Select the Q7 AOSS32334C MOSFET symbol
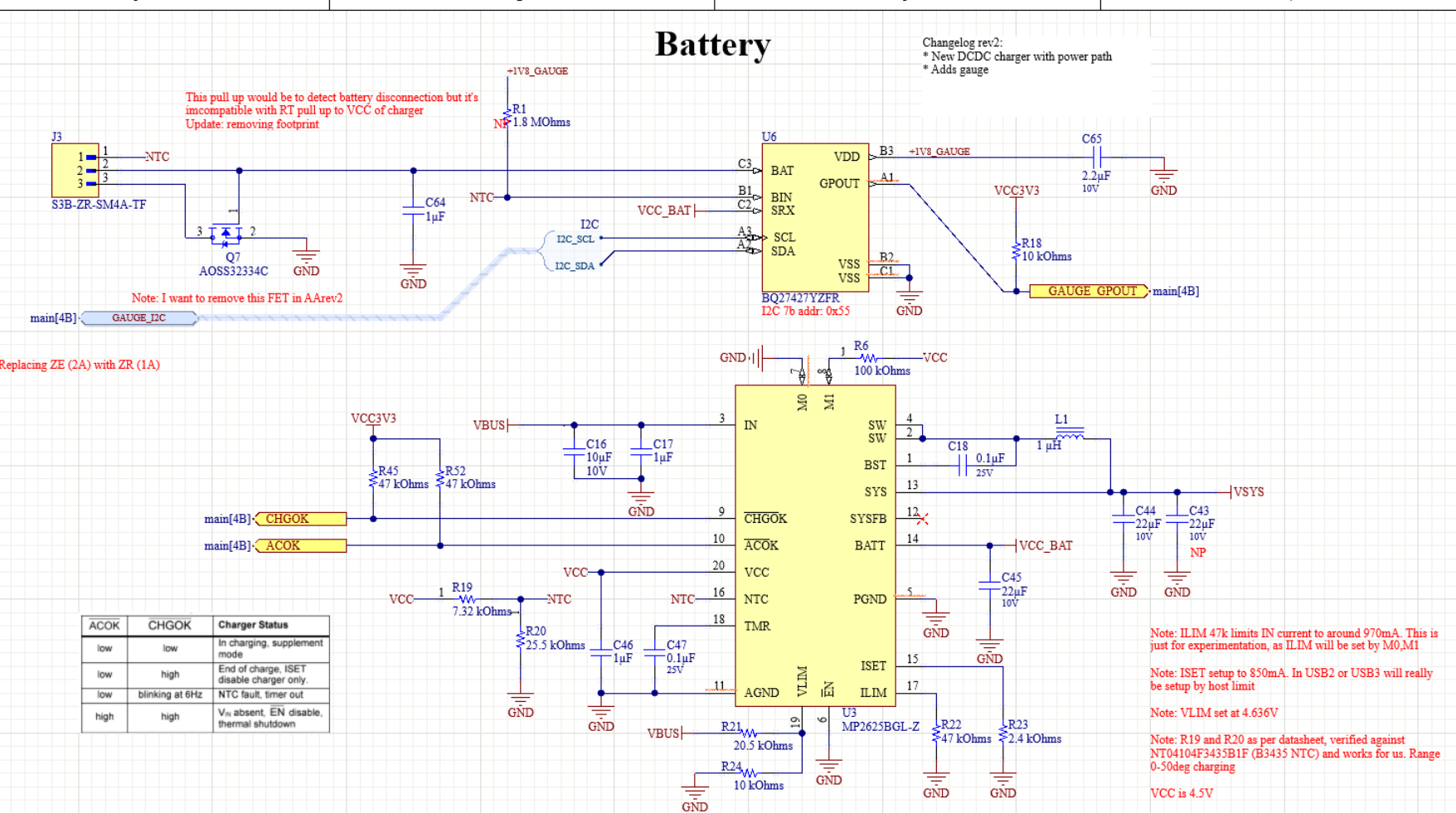1456x813 pixels. [x=226, y=233]
